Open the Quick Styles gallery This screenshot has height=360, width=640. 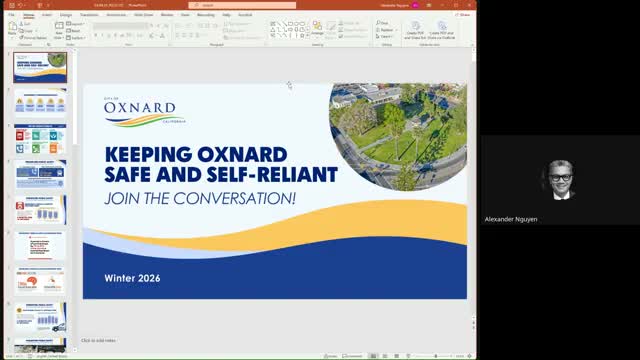331,29
